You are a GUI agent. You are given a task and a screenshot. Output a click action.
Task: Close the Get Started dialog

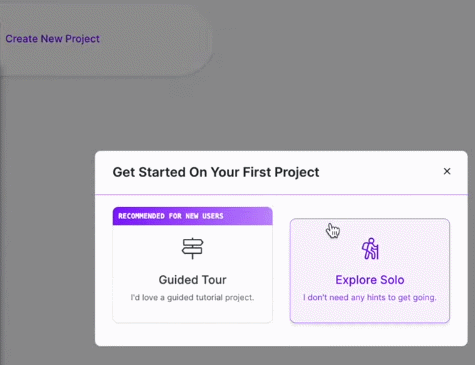(447, 171)
